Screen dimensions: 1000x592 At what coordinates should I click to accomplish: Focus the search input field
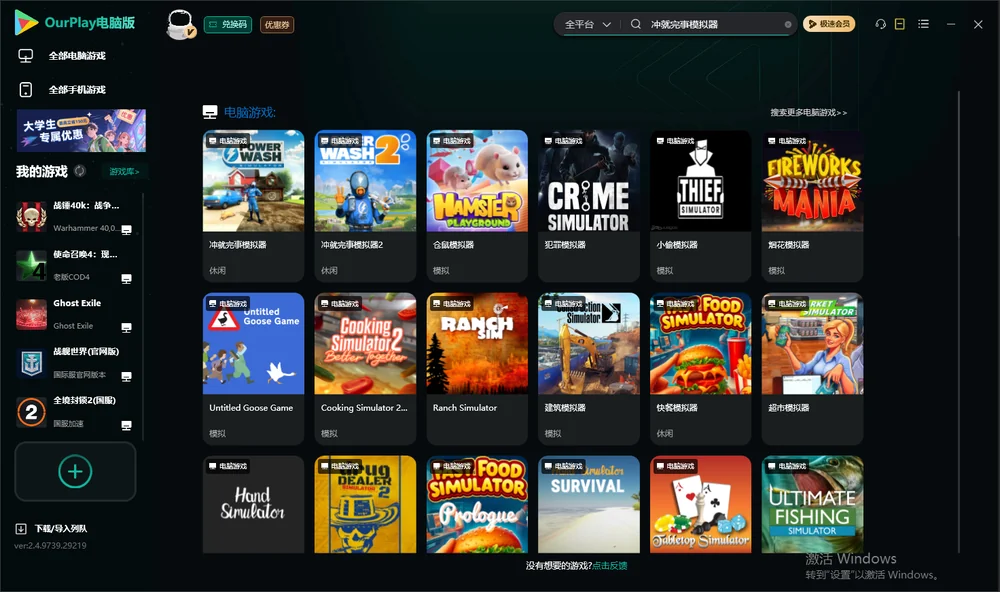714,24
